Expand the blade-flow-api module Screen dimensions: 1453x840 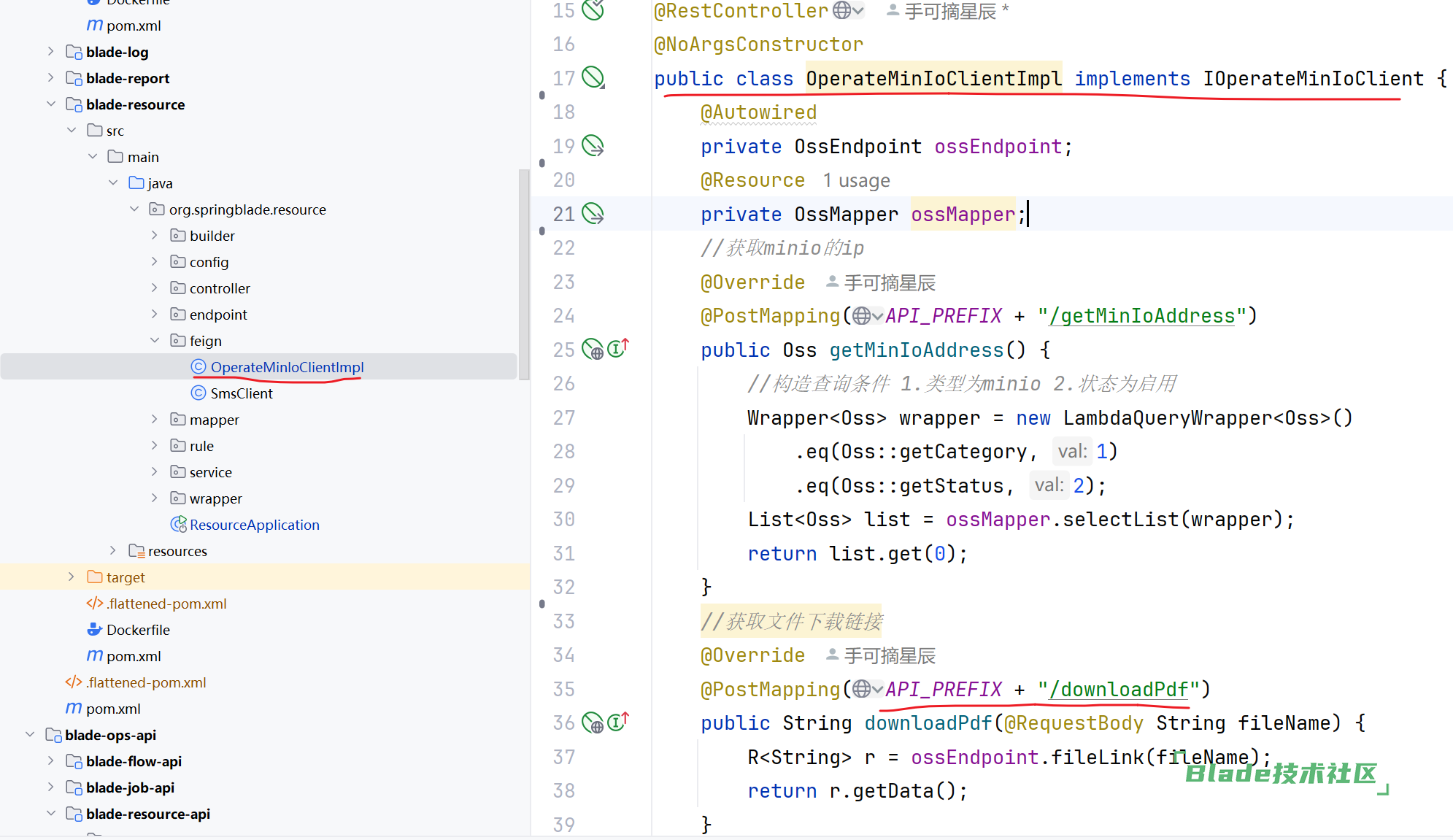point(50,760)
